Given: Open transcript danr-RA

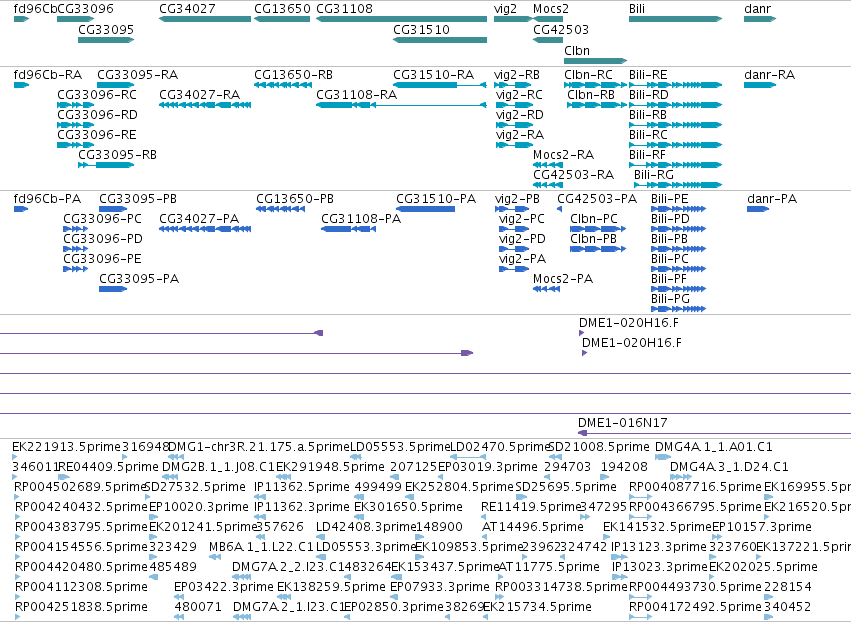Looking at the screenshot, I should pos(760,85).
